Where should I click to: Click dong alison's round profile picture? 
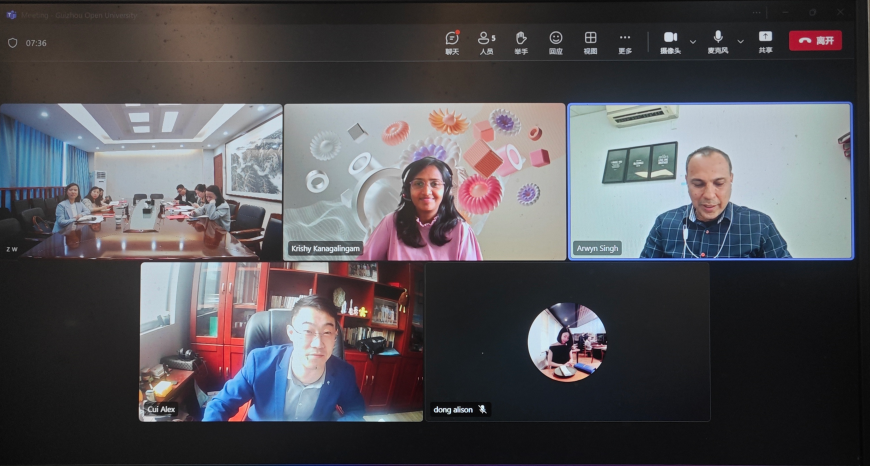(567, 342)
